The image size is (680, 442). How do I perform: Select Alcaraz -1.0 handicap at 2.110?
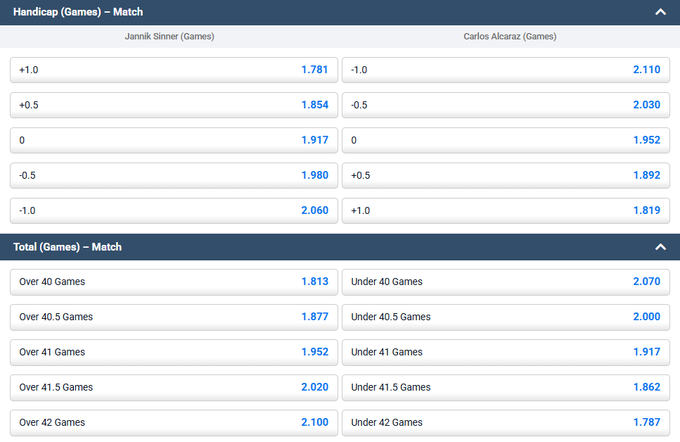point(505,70)
